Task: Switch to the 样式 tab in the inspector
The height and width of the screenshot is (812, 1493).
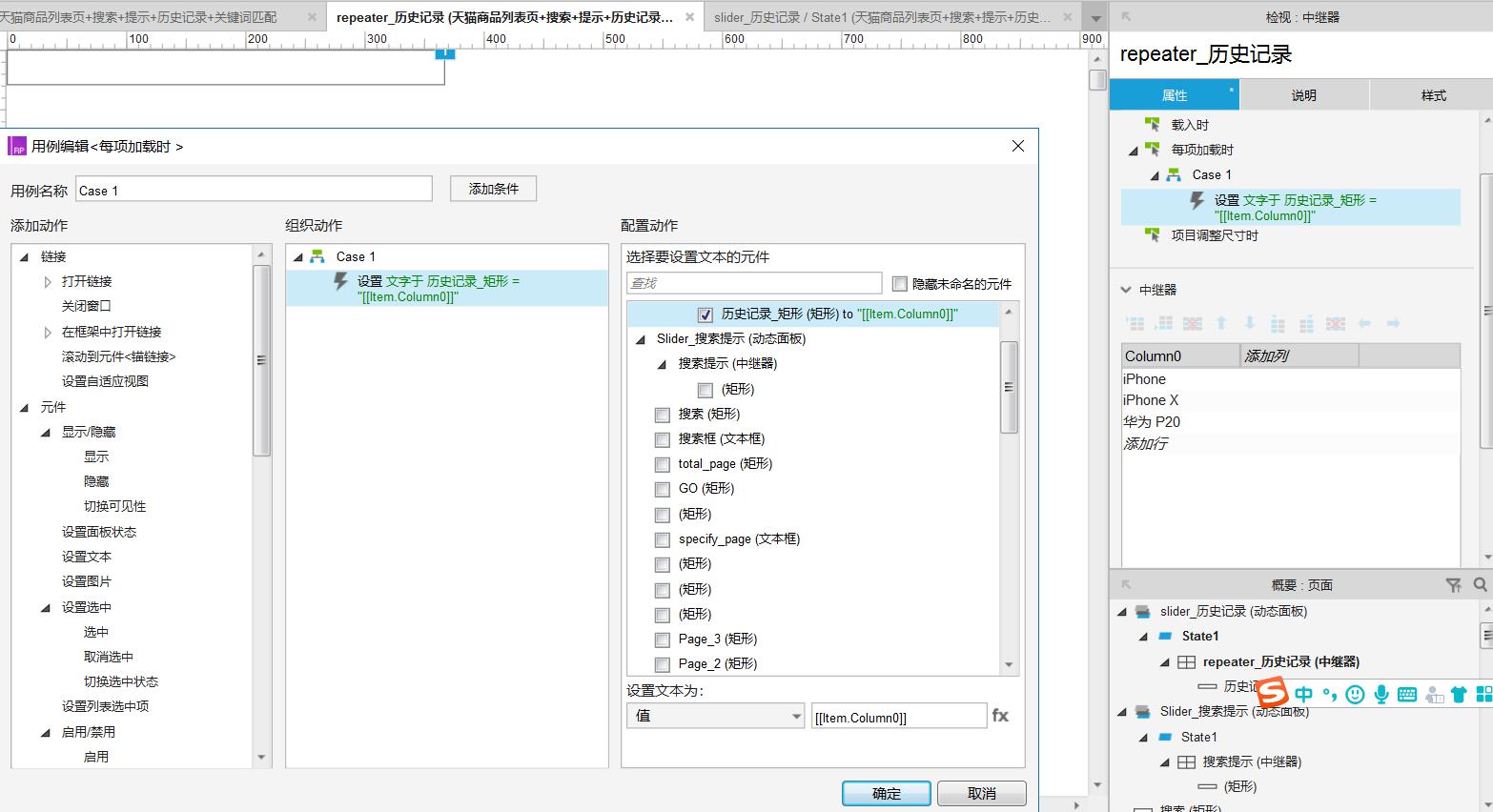Action: (1433, 95)
